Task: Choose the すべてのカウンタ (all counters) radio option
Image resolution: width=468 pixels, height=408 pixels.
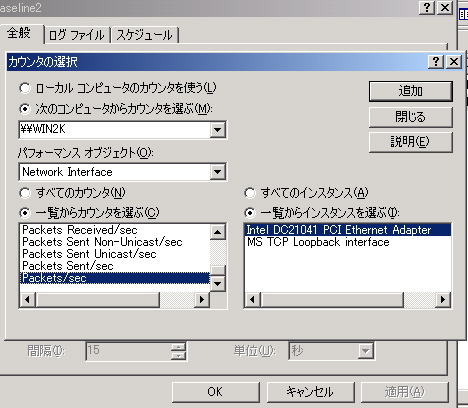Action: pyautogui.click(x=25, y=193)
